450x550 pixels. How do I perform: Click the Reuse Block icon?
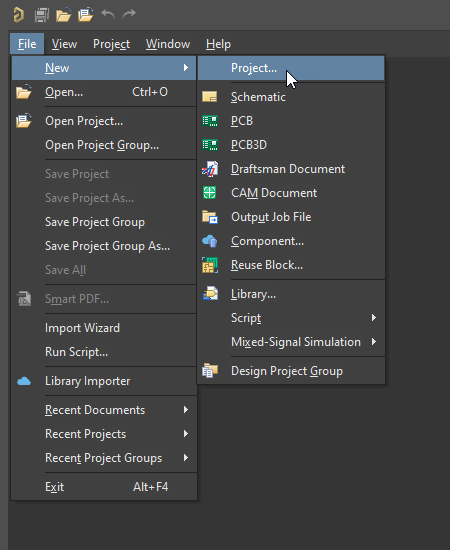(210, 265)
